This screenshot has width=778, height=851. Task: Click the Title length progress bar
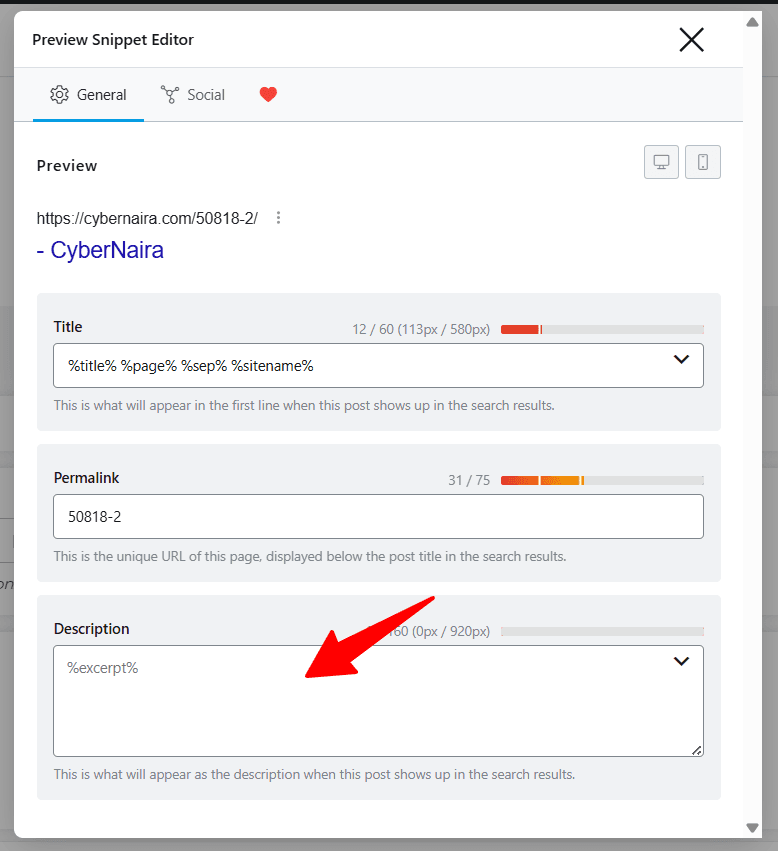[604, 328]
